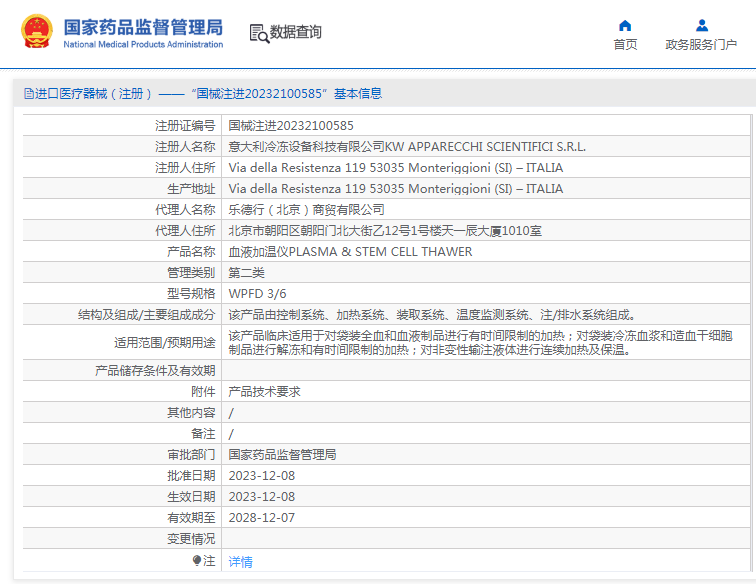Click 血液加温仪PLASMA & STEM CELL THAWER
This screenshot has width=756, height=584.
tap(350, 252)
